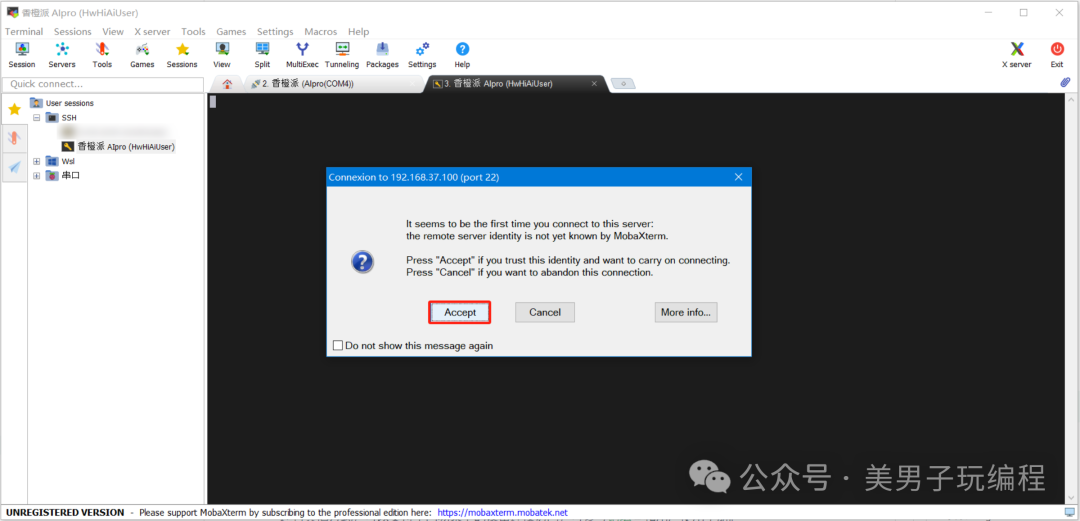Open the Tools toolbar icon

102,54
